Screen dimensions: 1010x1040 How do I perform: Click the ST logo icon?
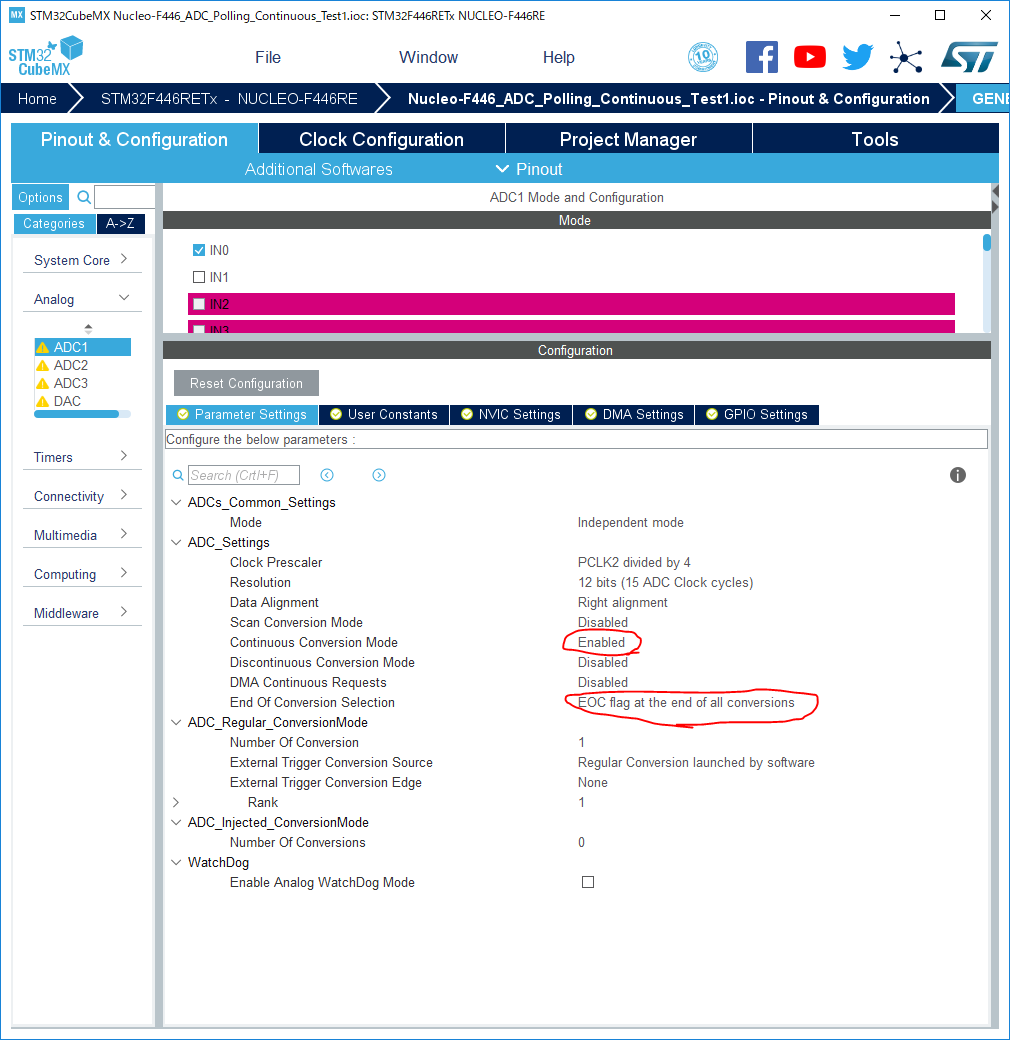969,57
